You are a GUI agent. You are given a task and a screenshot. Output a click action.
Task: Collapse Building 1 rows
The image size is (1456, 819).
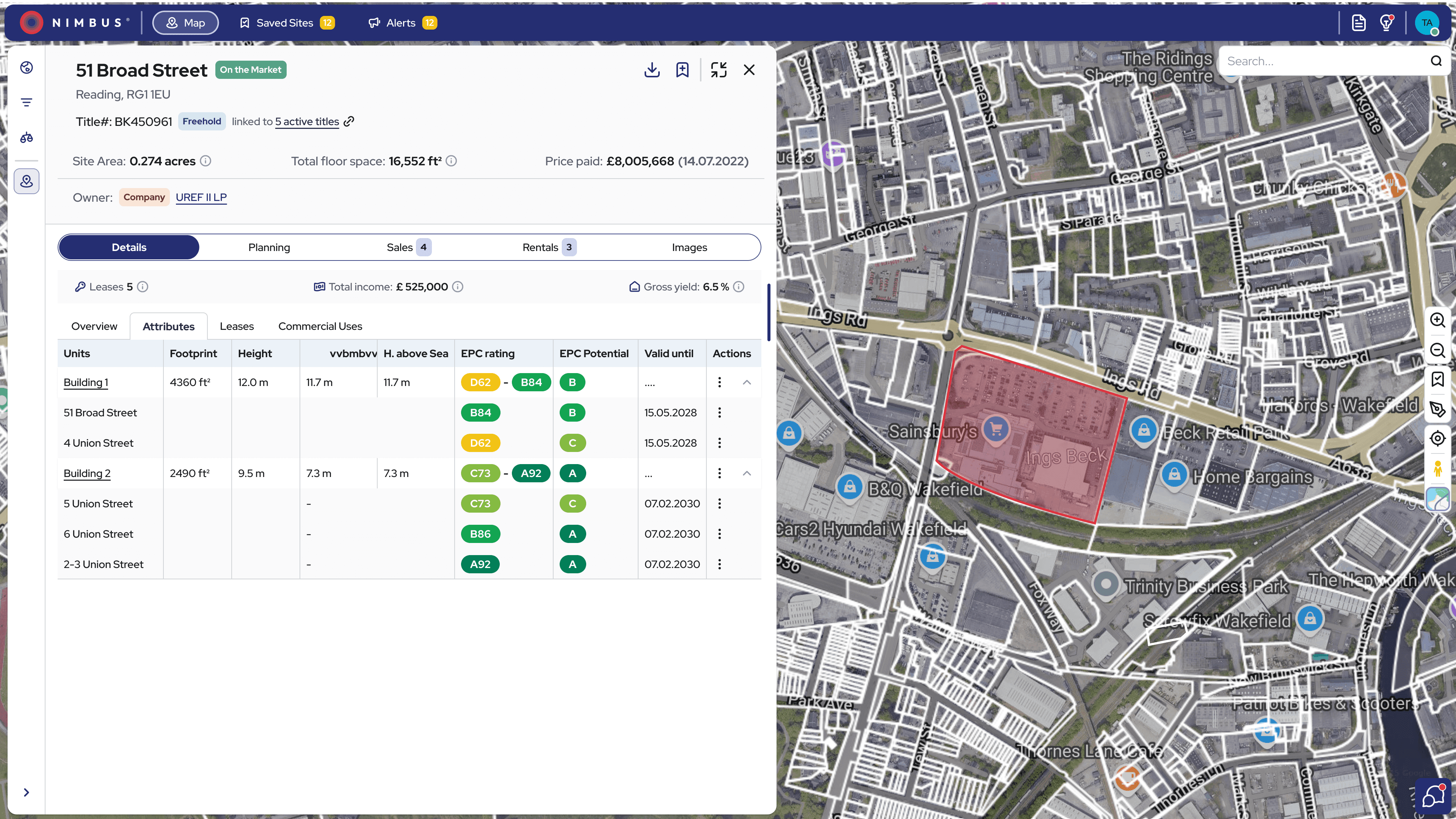coord(747,383)
